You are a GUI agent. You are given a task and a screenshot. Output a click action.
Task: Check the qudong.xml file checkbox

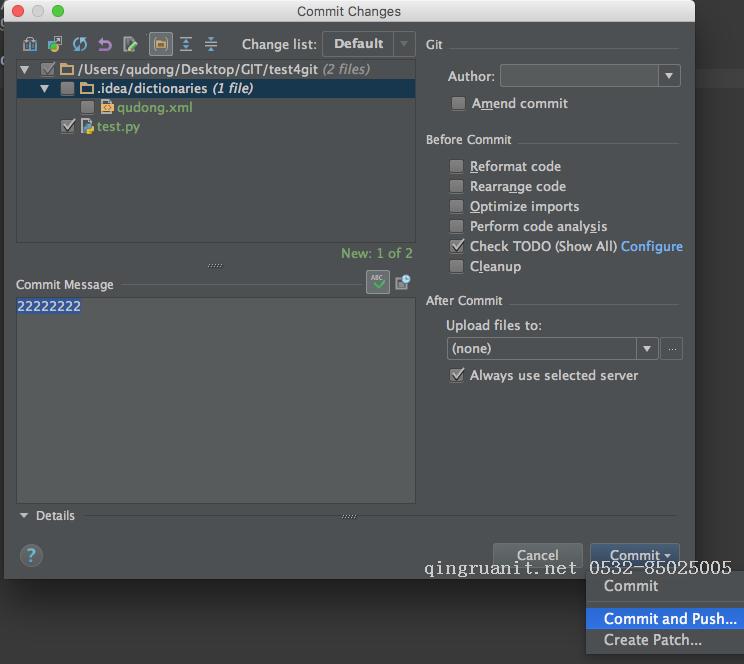point(87,107)
